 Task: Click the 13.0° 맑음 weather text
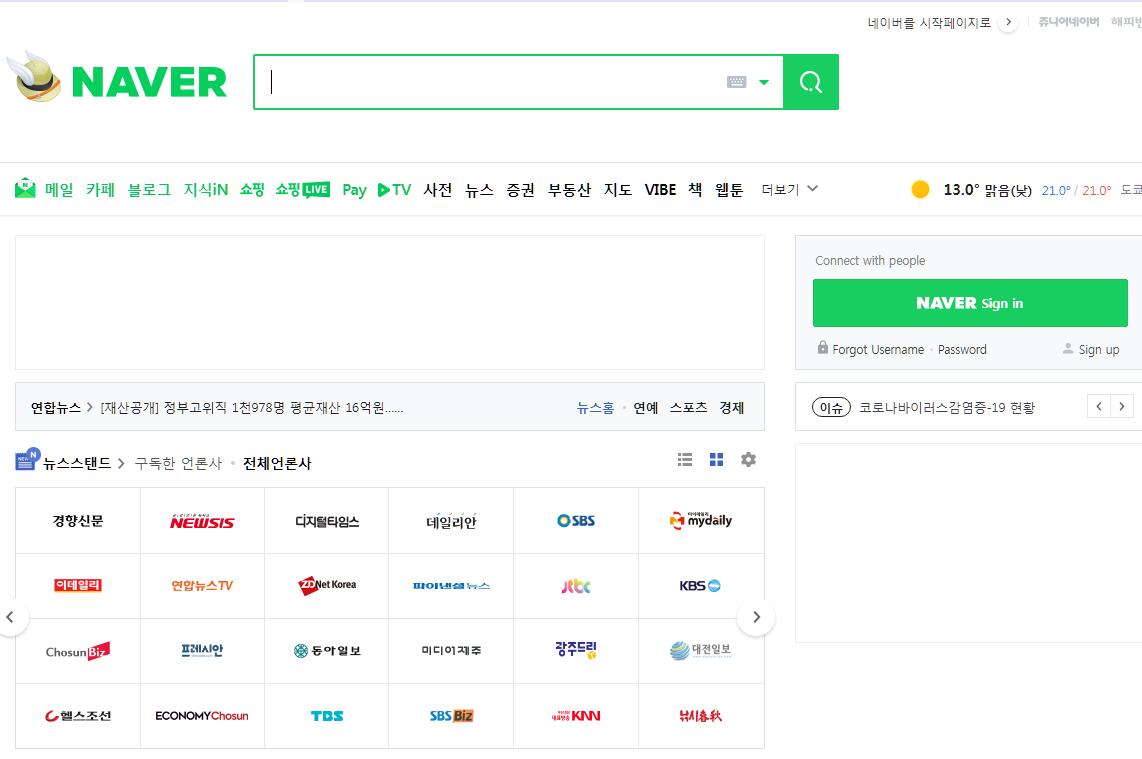point(988,190)
